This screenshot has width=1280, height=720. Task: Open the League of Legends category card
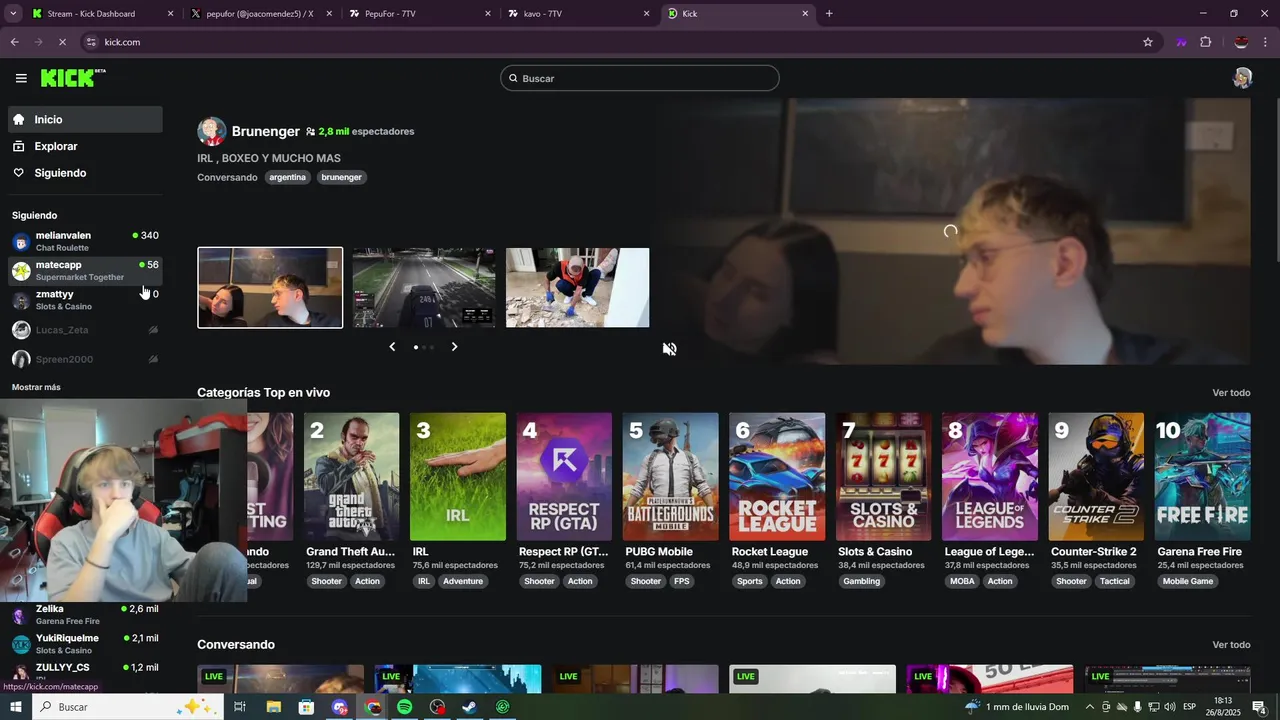tap(990, 477)
